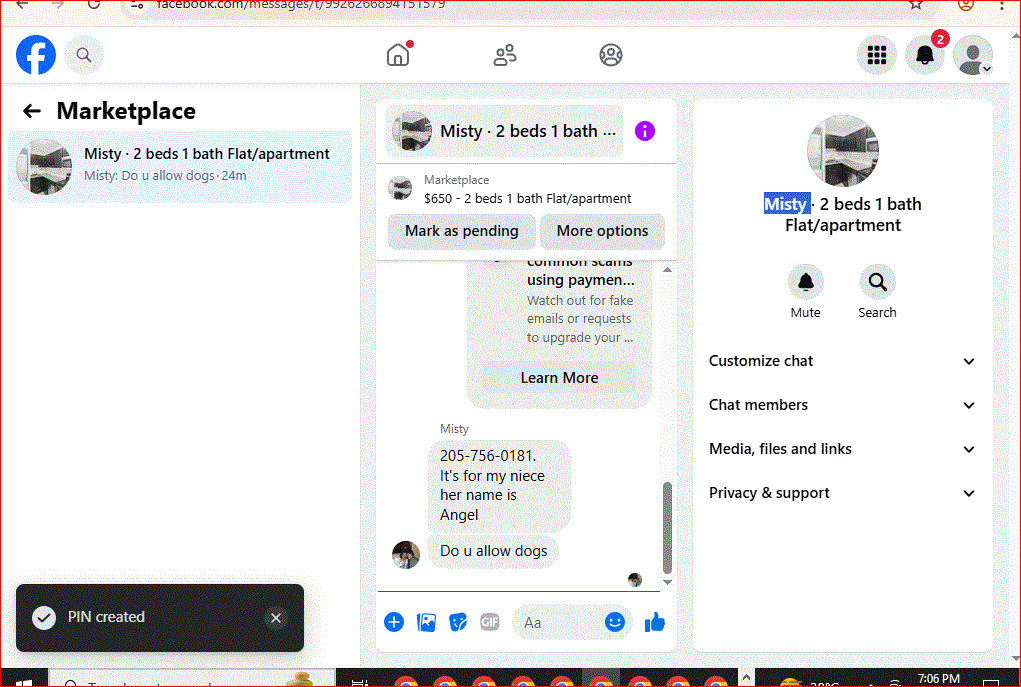Image resolution: width=1021 pixels, height=687 pixels.
Task: Click Misty's avatar beside the message
Action: 406,554
